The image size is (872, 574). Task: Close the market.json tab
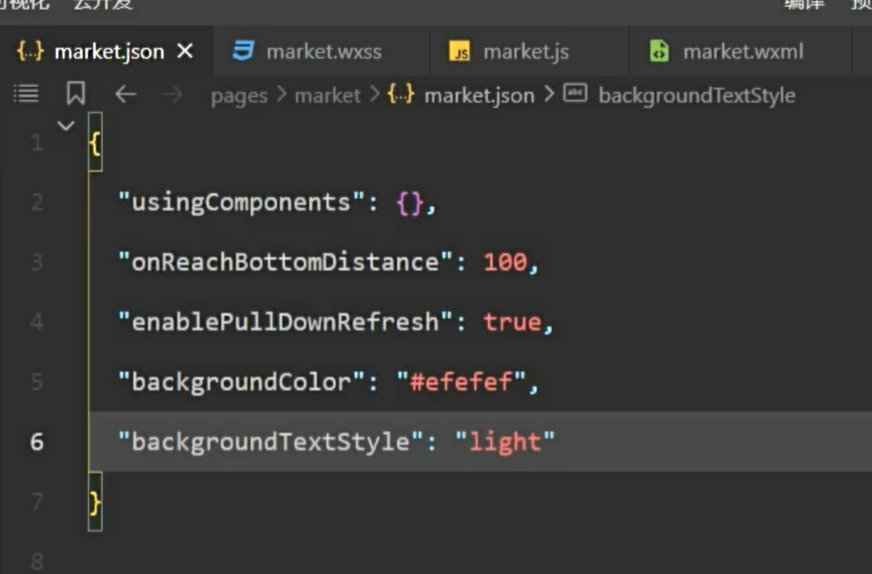[185, 52]
